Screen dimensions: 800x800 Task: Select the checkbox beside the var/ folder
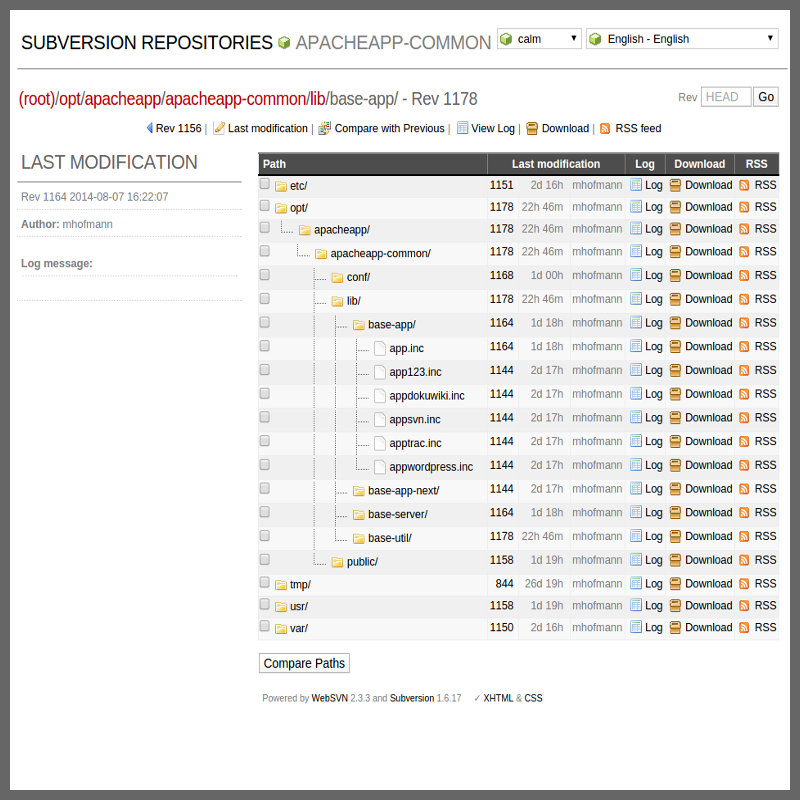pyautogui.click(x=265, y=626)
